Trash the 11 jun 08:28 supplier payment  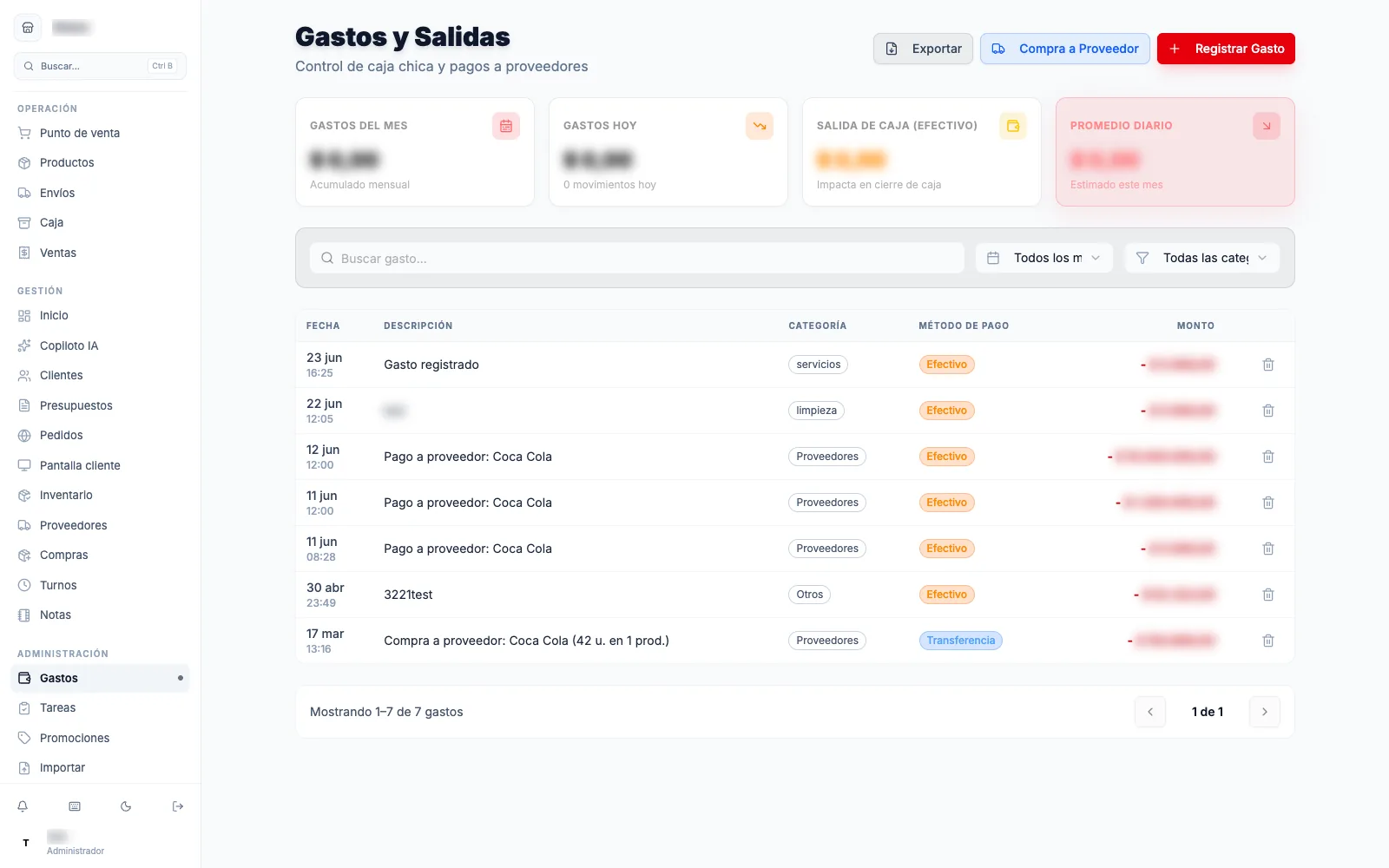[1268, 549]
